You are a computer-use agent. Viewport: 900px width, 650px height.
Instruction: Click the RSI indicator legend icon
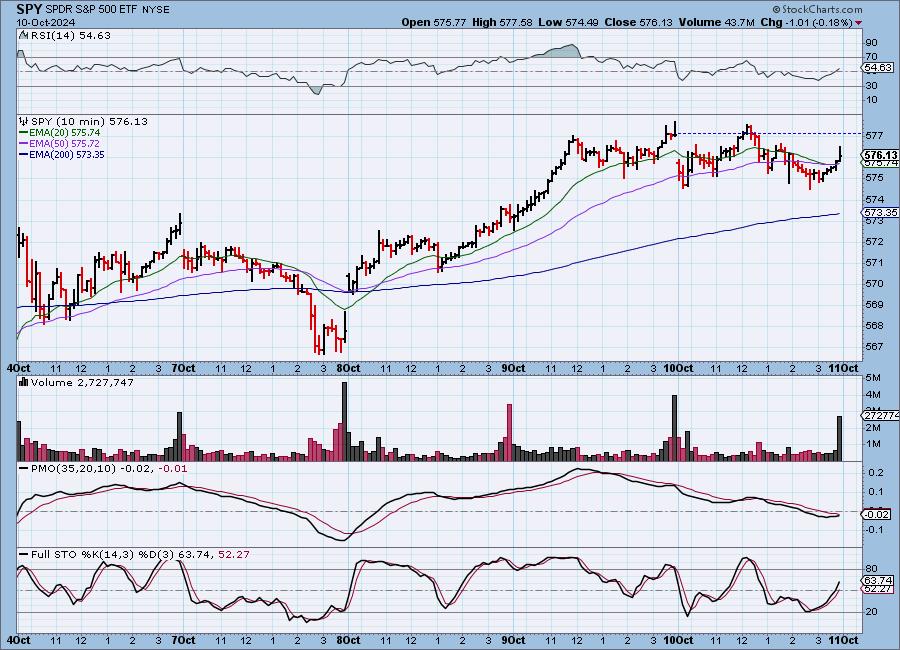pyautogui.click(x=23, y=35)
